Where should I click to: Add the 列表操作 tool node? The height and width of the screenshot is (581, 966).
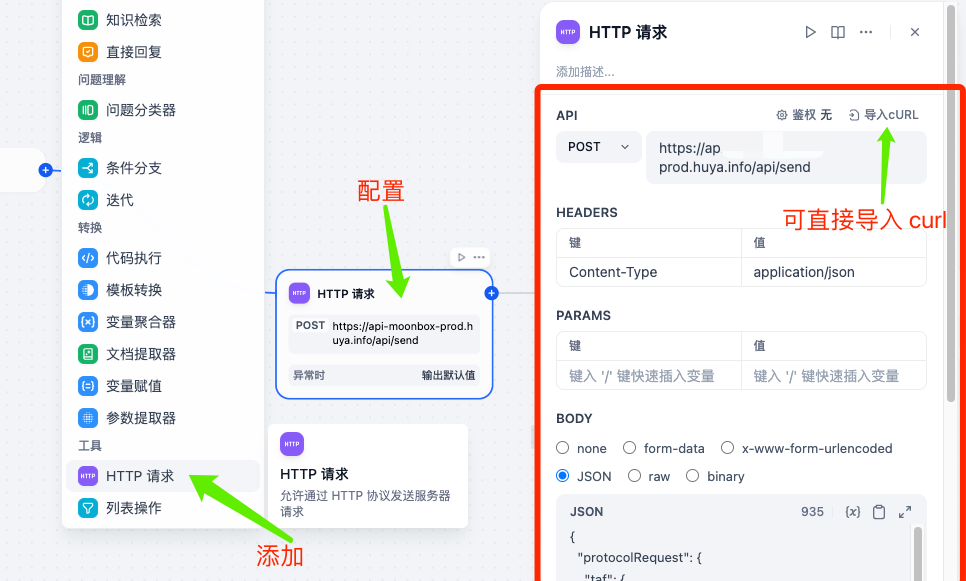click(x=133, y=508)
